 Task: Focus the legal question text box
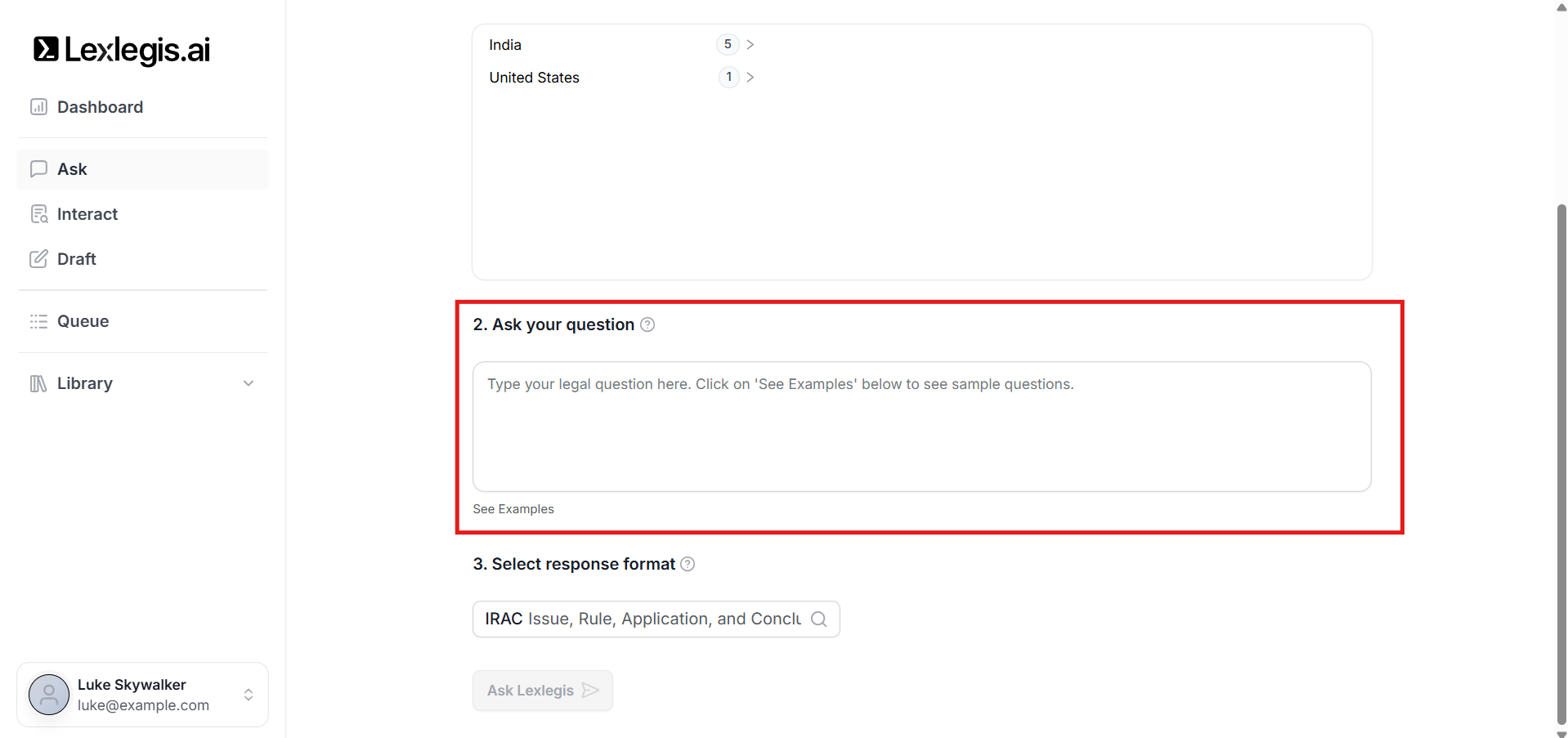921,427
